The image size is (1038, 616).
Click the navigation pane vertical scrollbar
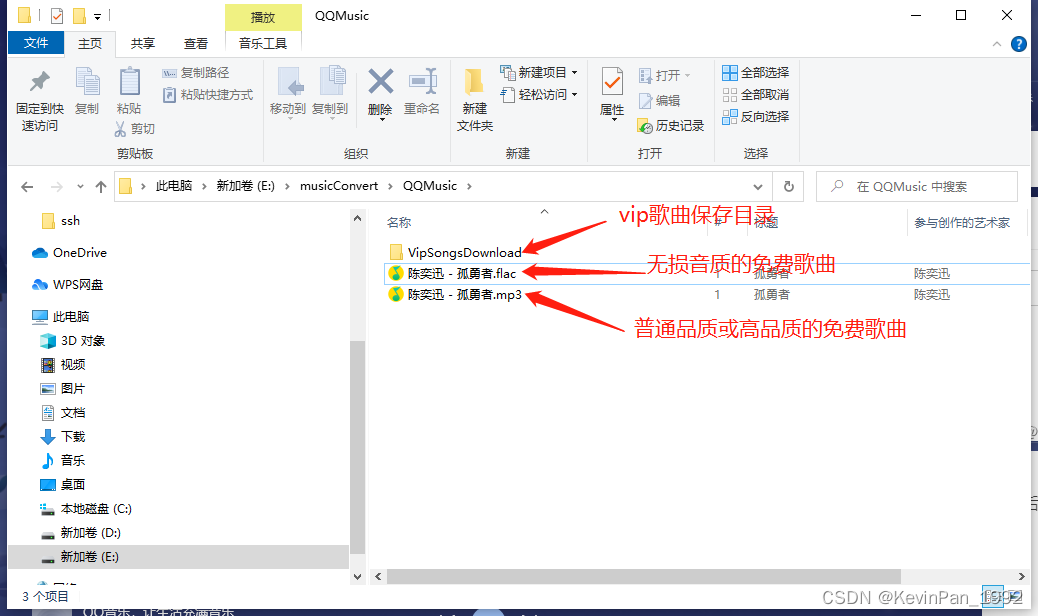click(357, 447)
